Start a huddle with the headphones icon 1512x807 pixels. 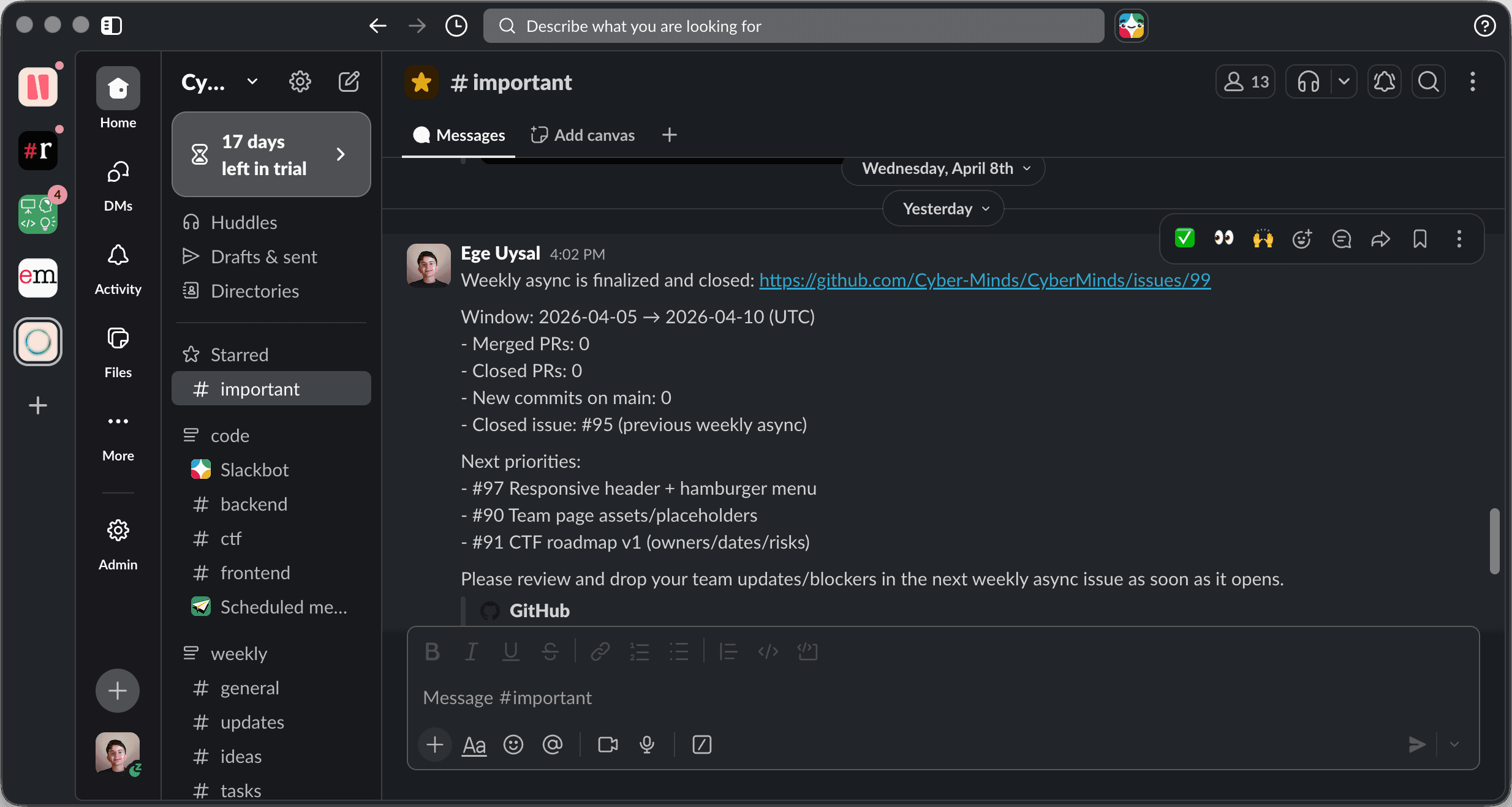(x=1309, y=81)
